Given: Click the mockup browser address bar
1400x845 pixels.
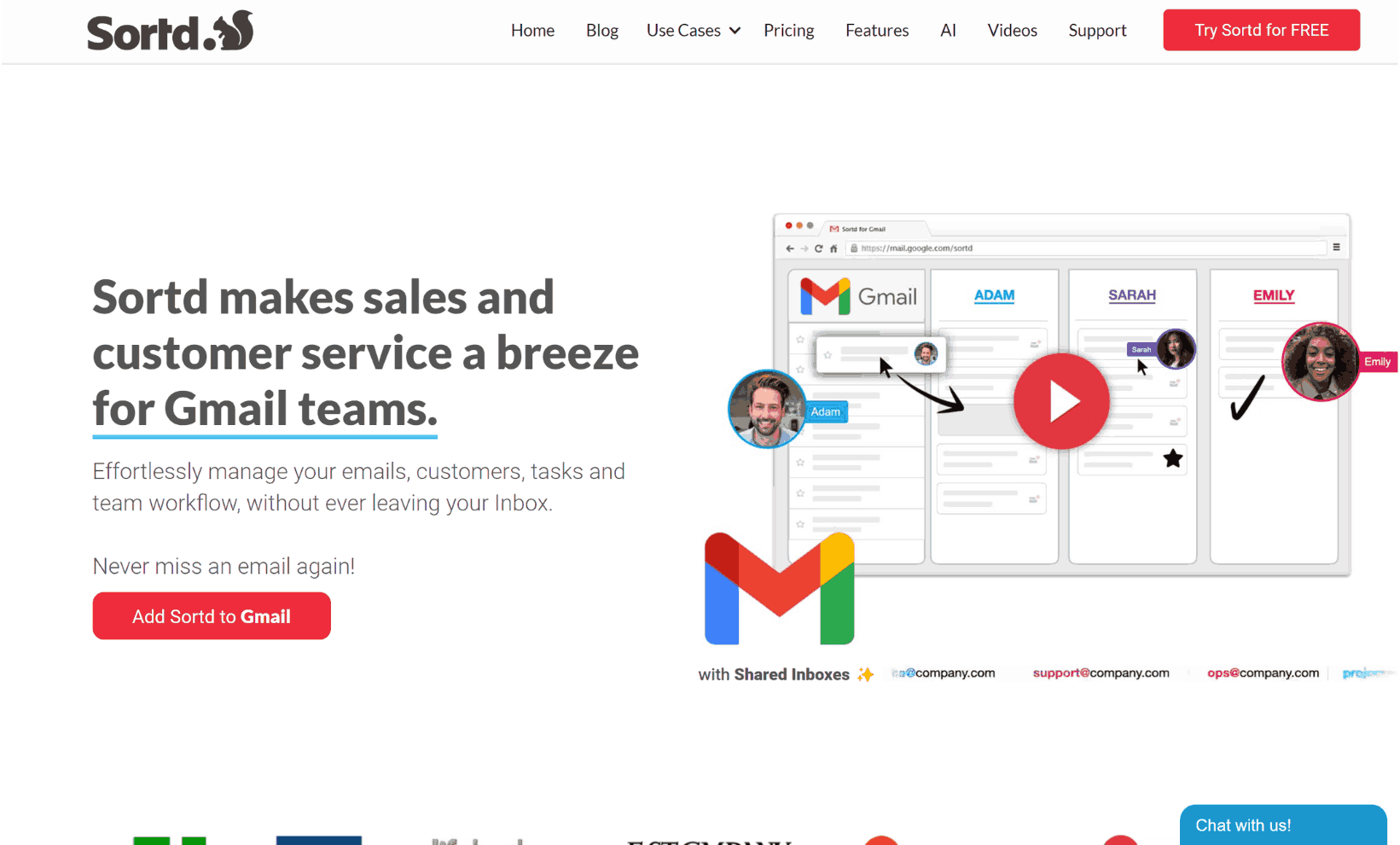Looking at the screenshot, I should point(1087,248).
